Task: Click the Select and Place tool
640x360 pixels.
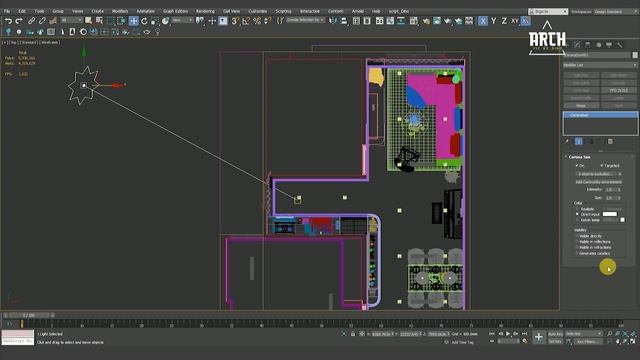Action: point(165,21)
